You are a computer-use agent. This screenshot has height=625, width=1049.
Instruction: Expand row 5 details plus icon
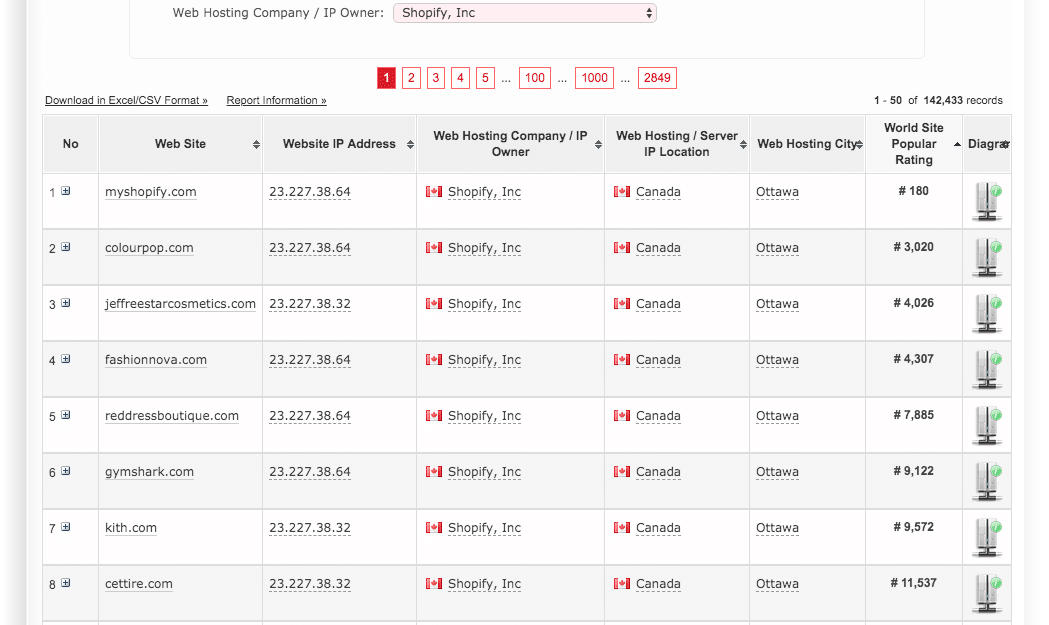(x=66, y=415)
